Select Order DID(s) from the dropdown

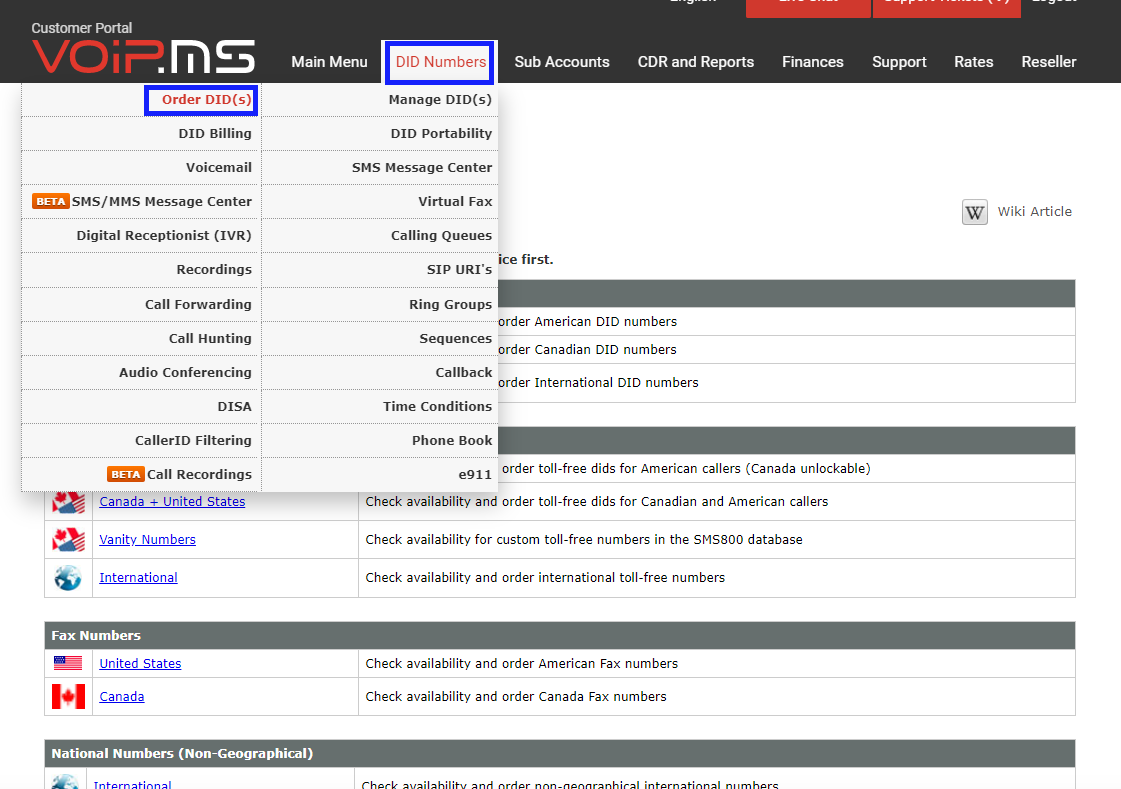(207, 100)
